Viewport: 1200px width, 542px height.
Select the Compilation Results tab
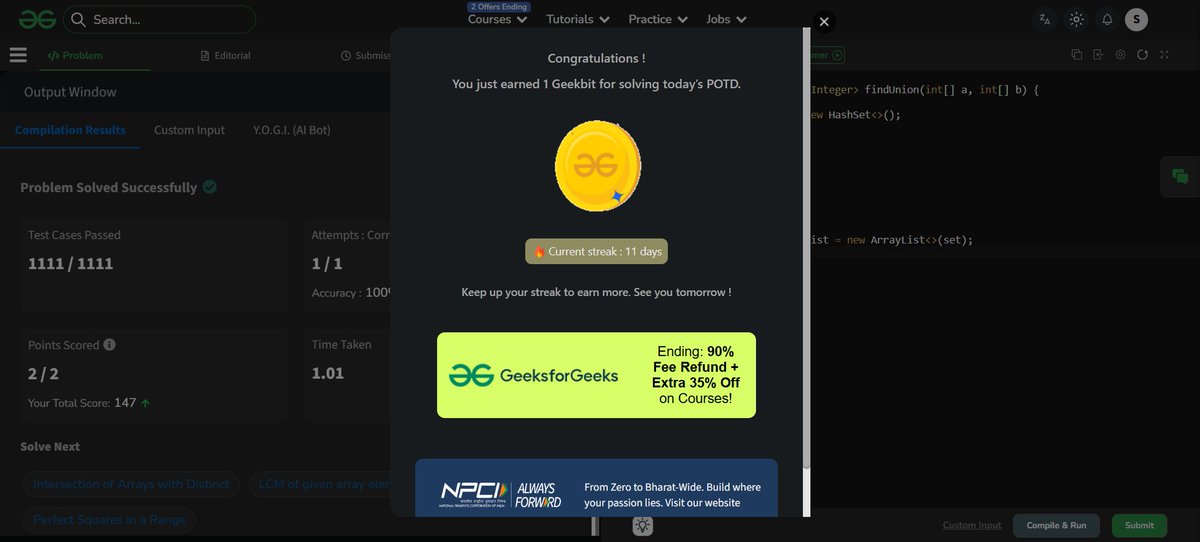point(70,130)
